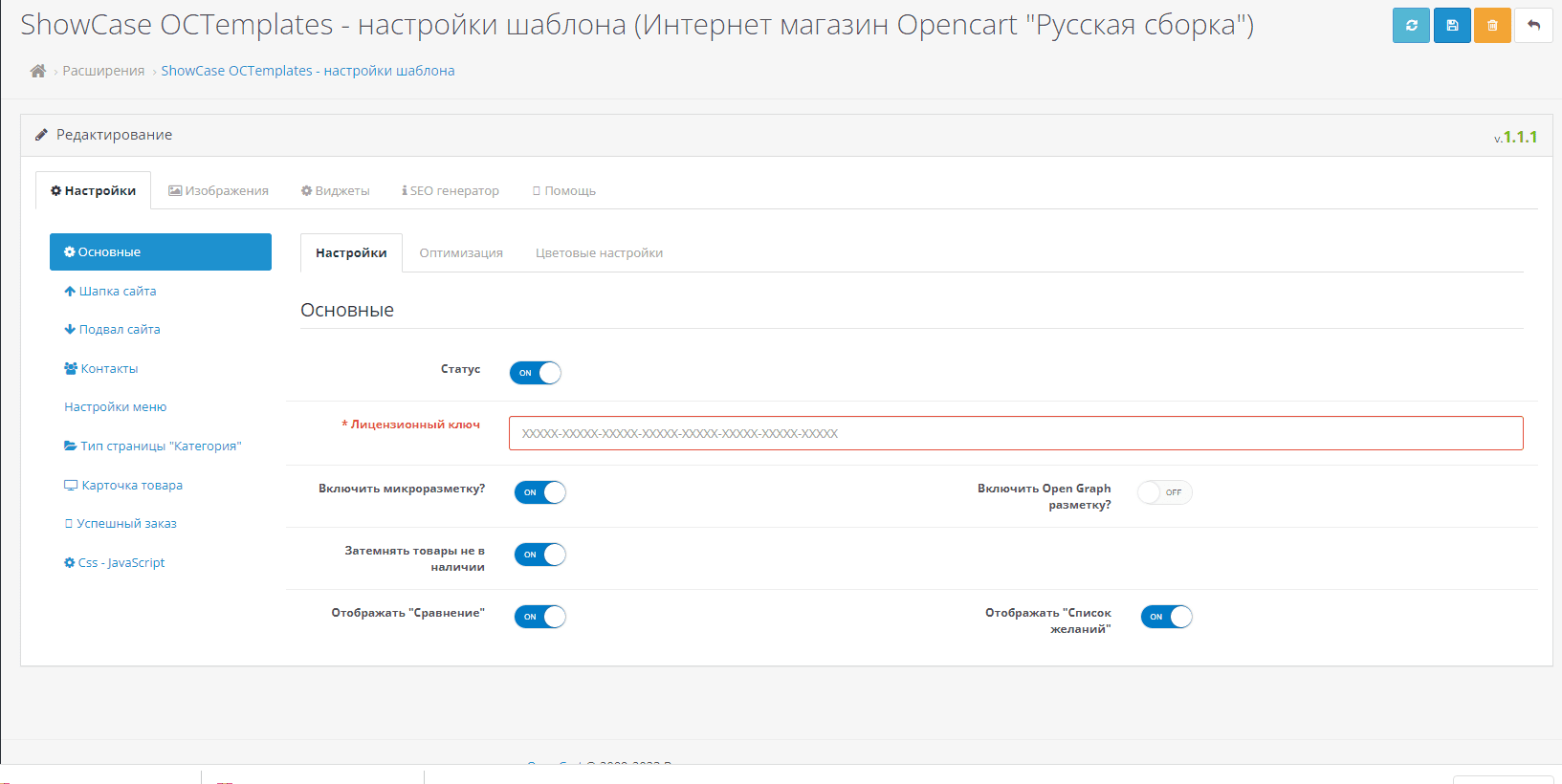This screenshot has width=1562, height=784.
Task: Click the home icon in breadcrumb
Action: (38, 71)
